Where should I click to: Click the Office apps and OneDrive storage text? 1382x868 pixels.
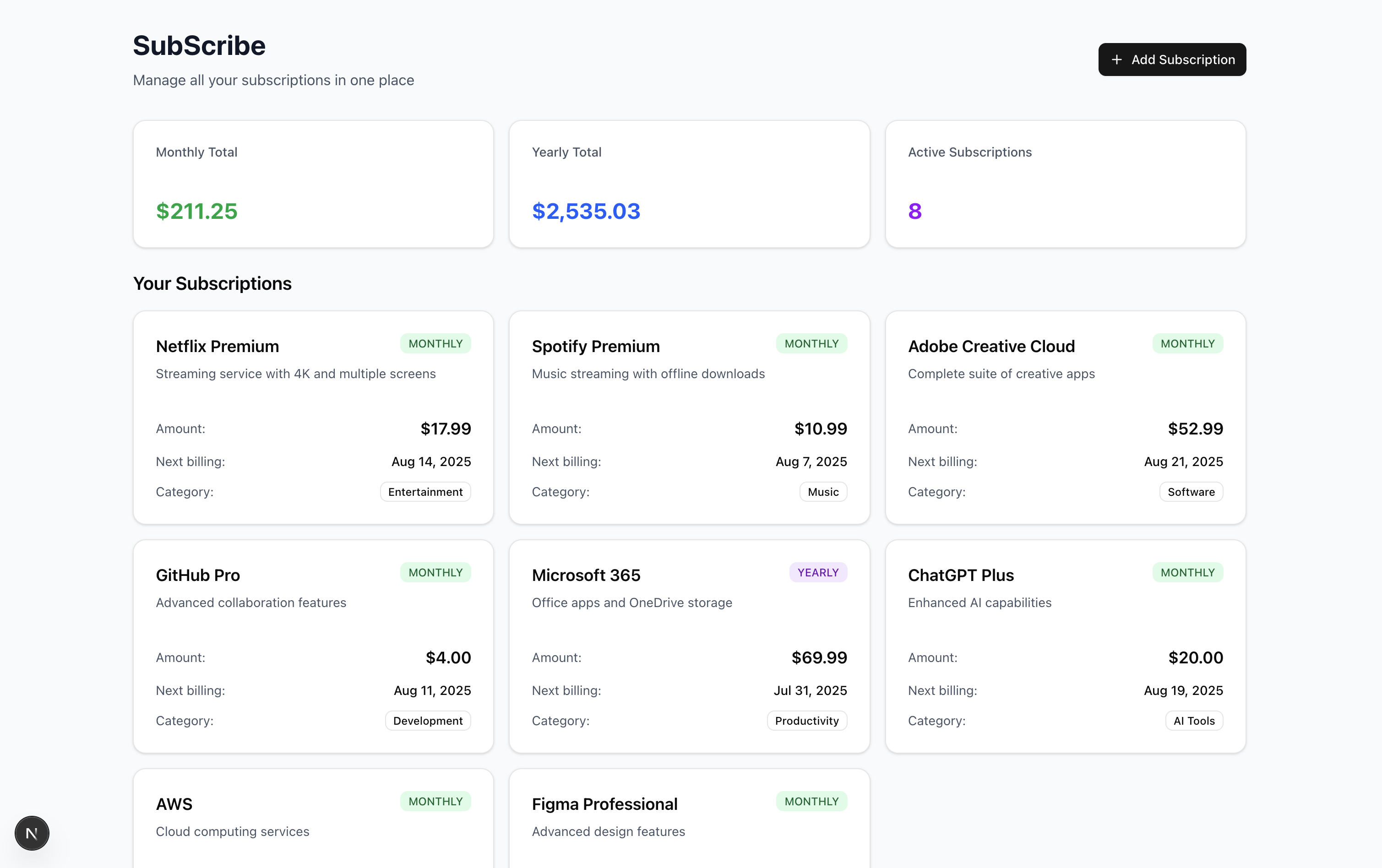tap(632, 603)
